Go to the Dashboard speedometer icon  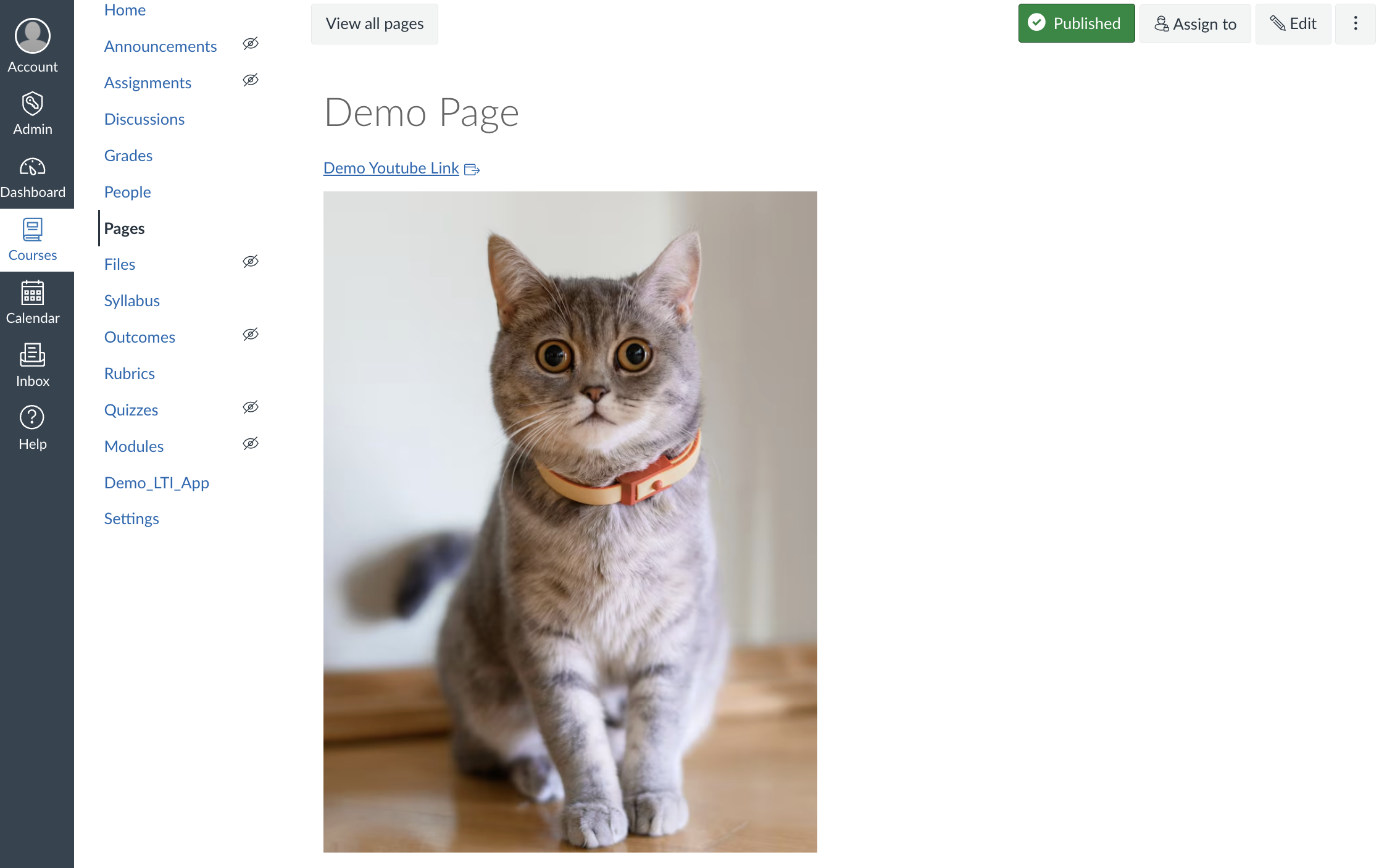[x=33, y=167]
